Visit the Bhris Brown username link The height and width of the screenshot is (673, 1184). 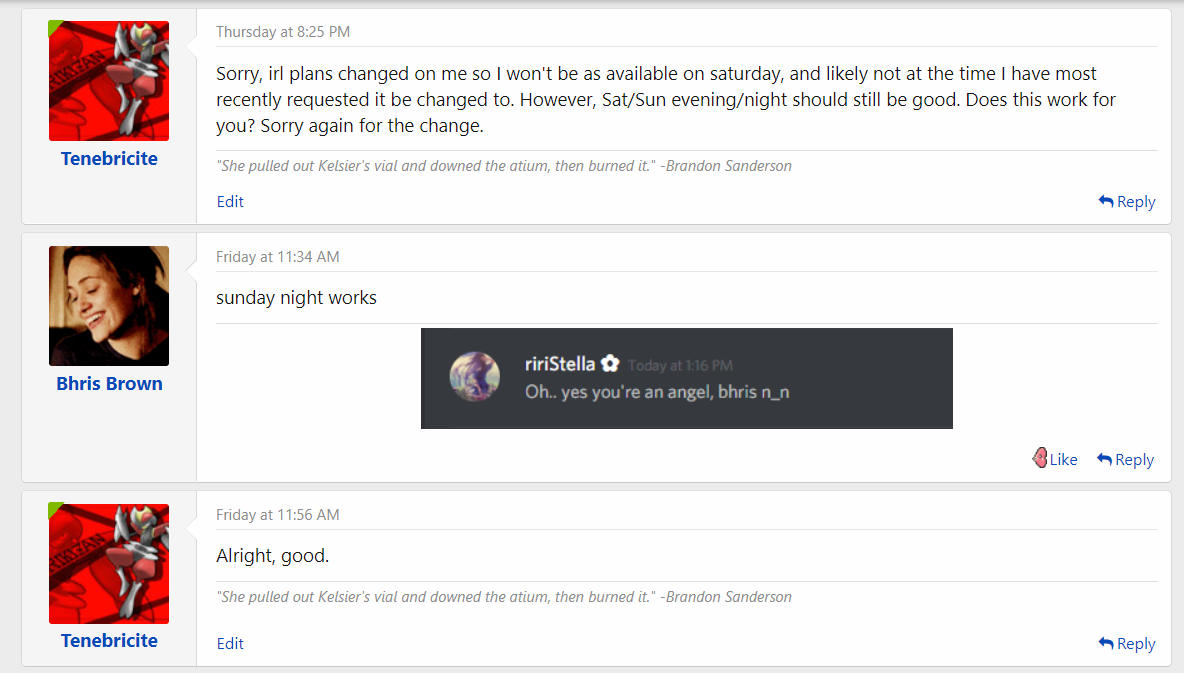109,384
